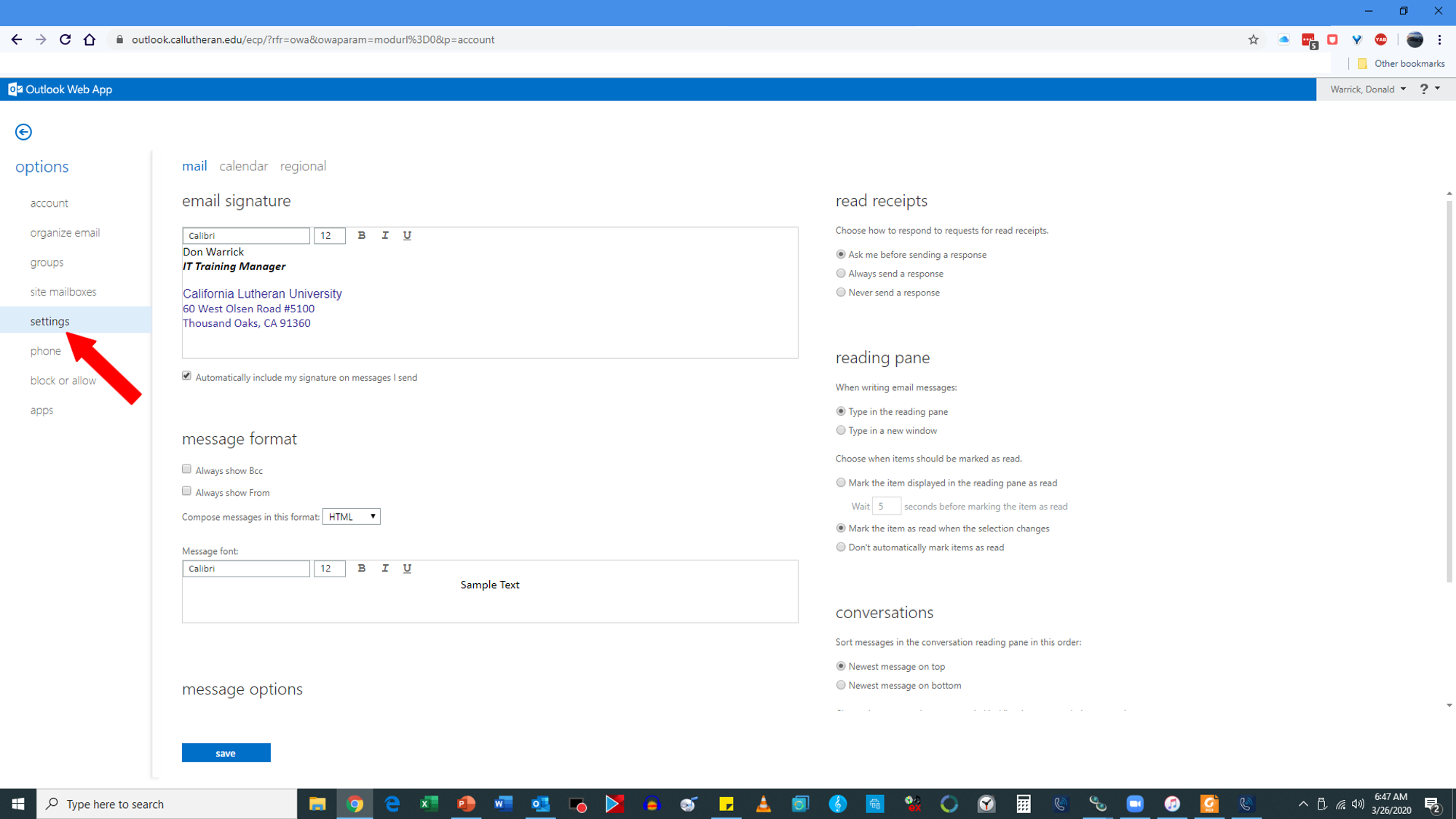Click the back arrow circle icon
Screen dimensions: 1456x819
23,132
